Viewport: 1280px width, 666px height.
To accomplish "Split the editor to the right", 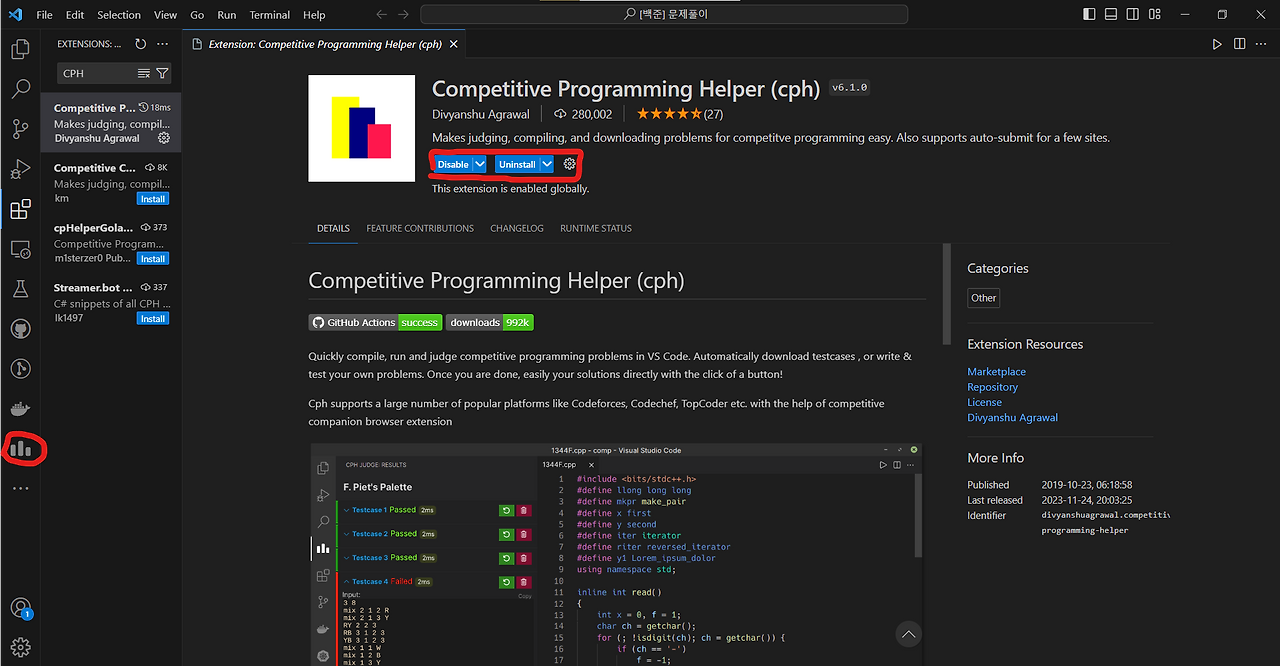I will coord(1239,44).
